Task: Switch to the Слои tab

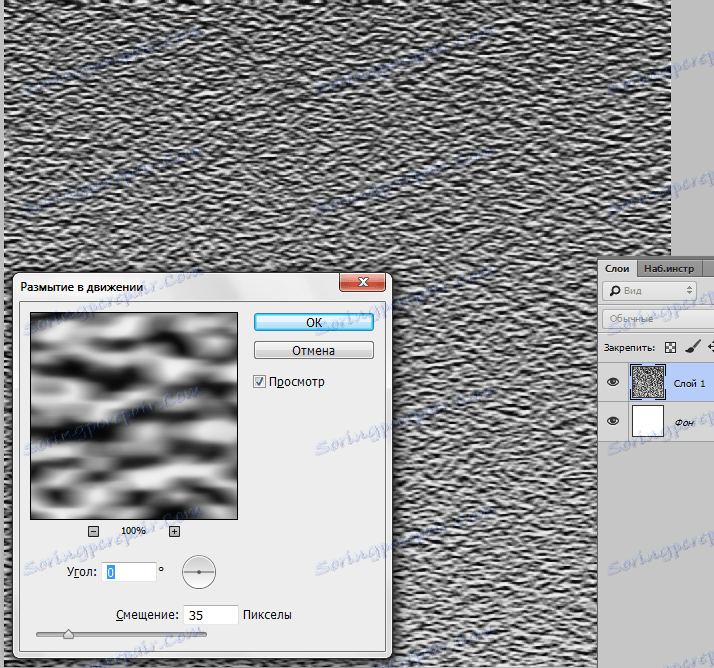Action: [617, 269]
